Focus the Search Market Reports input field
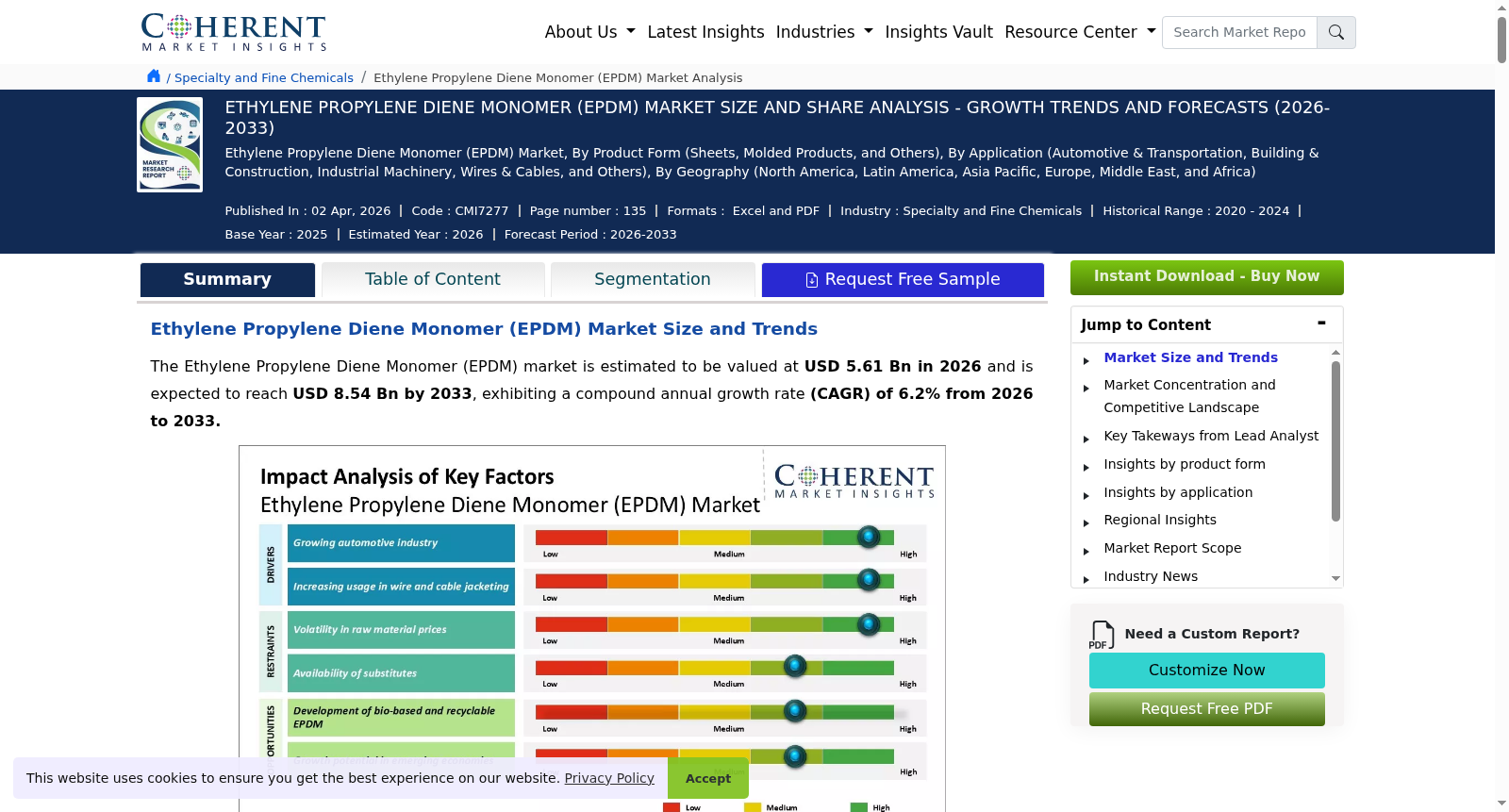Image resolution: width=1509 pixels, height=812 pixels. 1239,32
